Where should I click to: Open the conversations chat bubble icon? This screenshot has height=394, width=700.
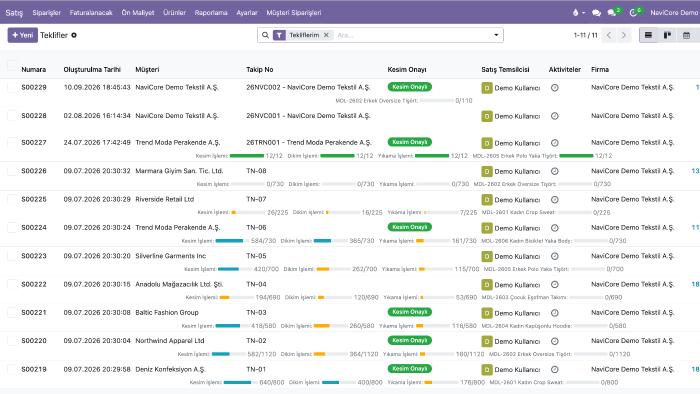(x=596, y=12)
